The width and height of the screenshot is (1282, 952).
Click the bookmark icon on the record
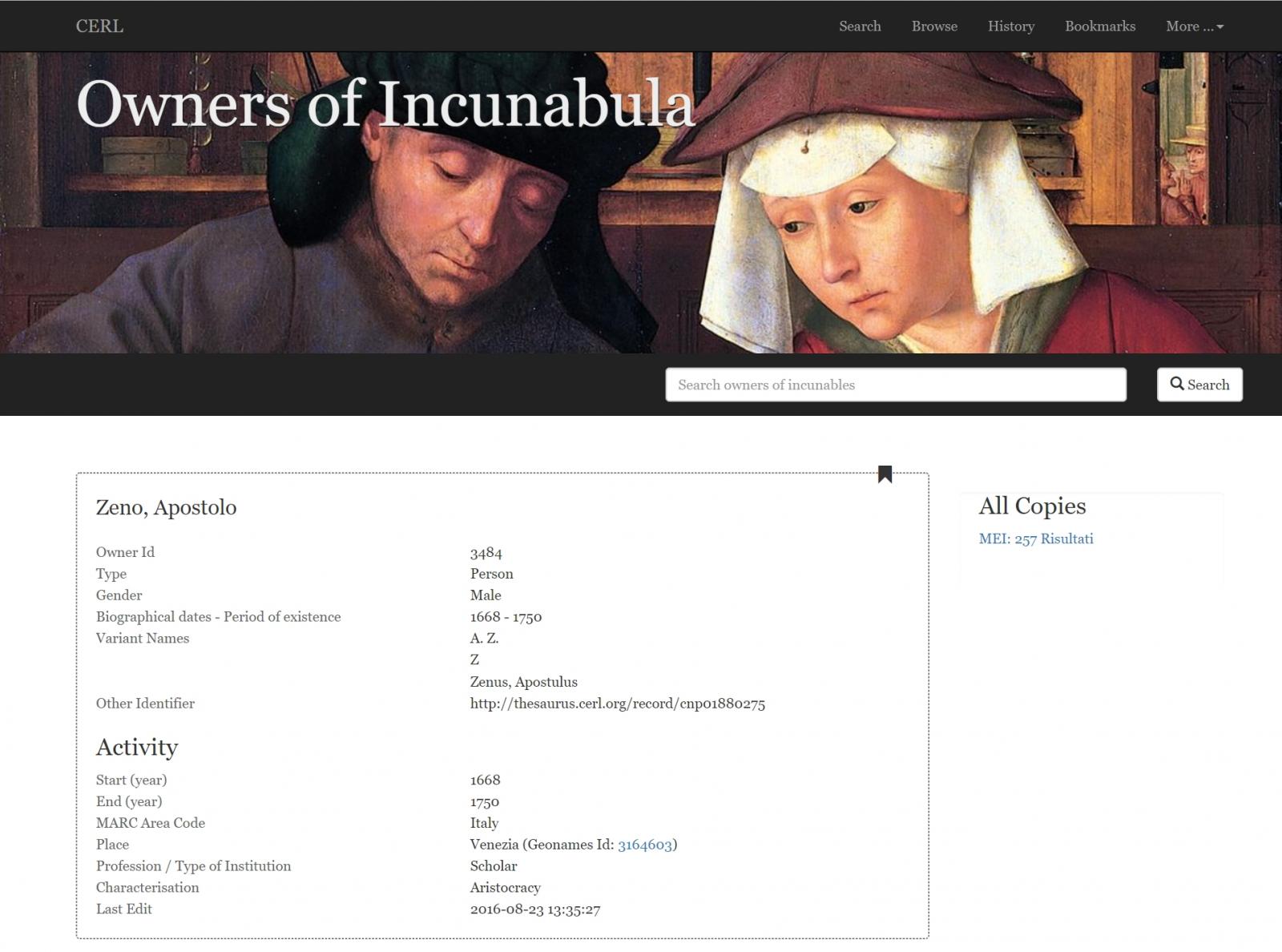click(x=885, y=474)
